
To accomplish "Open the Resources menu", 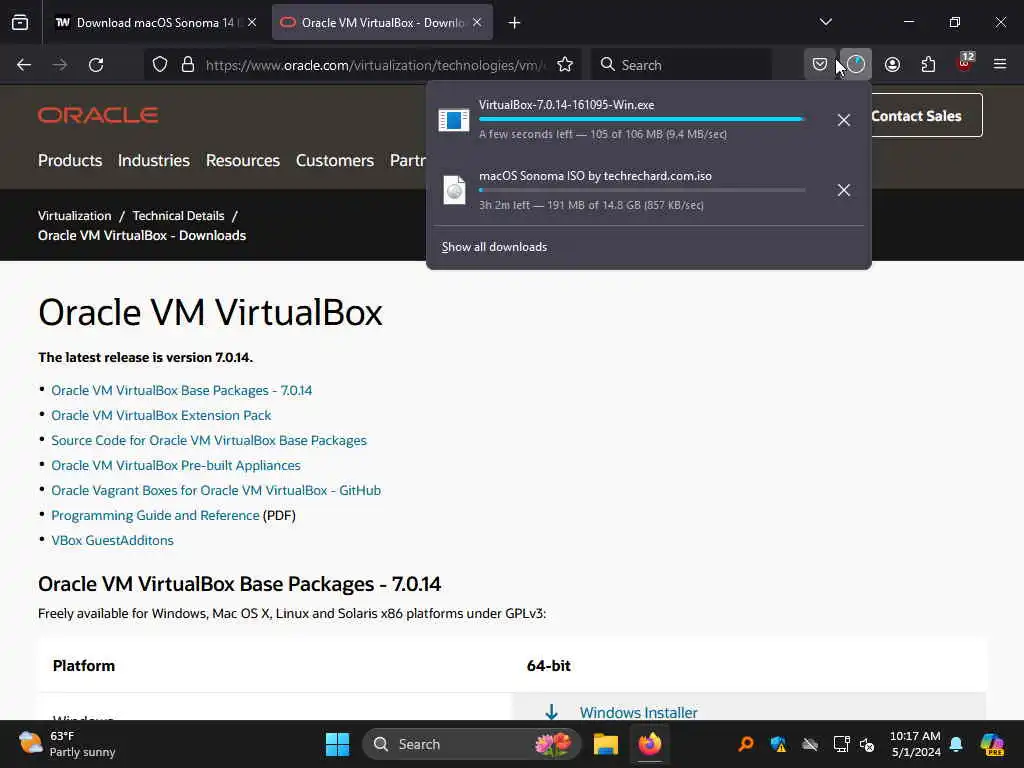I will point(243,160).
